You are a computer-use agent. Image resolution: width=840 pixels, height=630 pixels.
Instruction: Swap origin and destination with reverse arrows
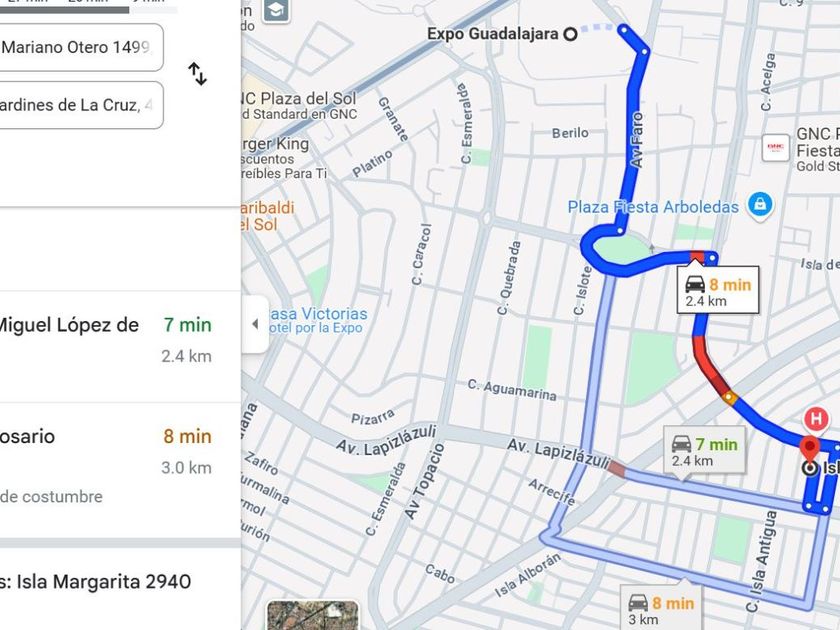pyautogui.click(x=197, y=74)
